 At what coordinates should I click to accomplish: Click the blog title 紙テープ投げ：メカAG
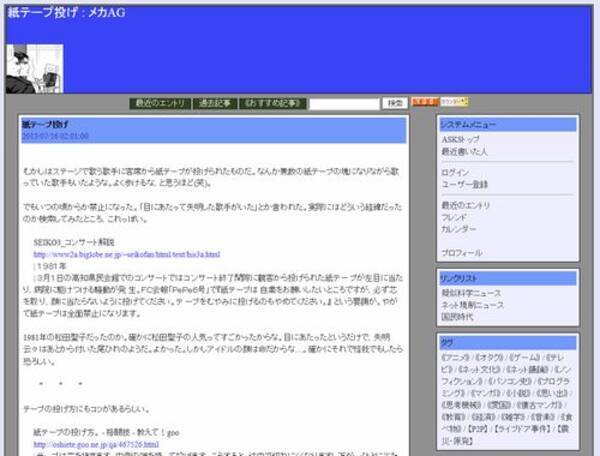[68, 12]
